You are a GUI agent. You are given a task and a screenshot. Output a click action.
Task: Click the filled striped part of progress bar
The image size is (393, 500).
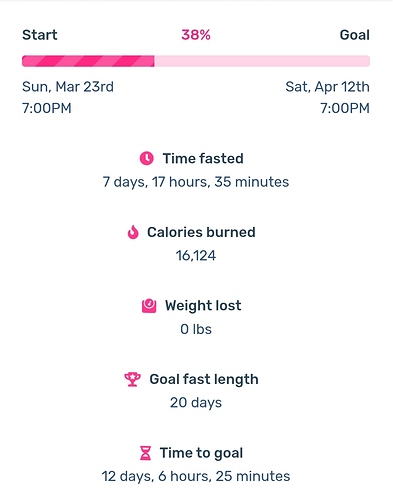click(x=88, y=61)
